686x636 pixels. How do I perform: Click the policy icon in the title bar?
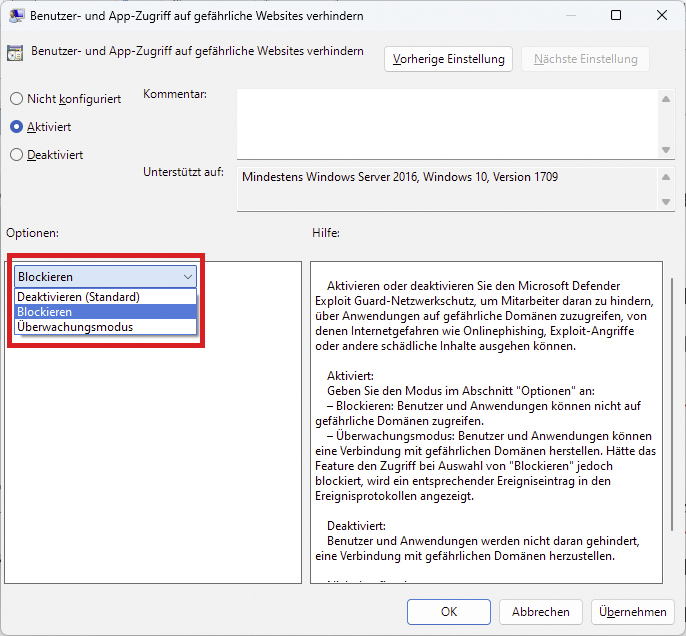click(17, 16)
